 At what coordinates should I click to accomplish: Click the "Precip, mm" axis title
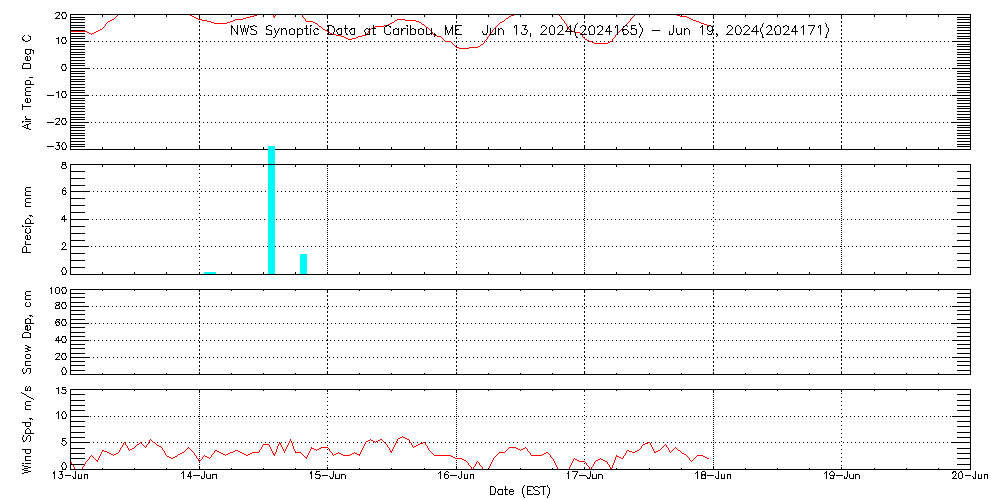[28, 217]
